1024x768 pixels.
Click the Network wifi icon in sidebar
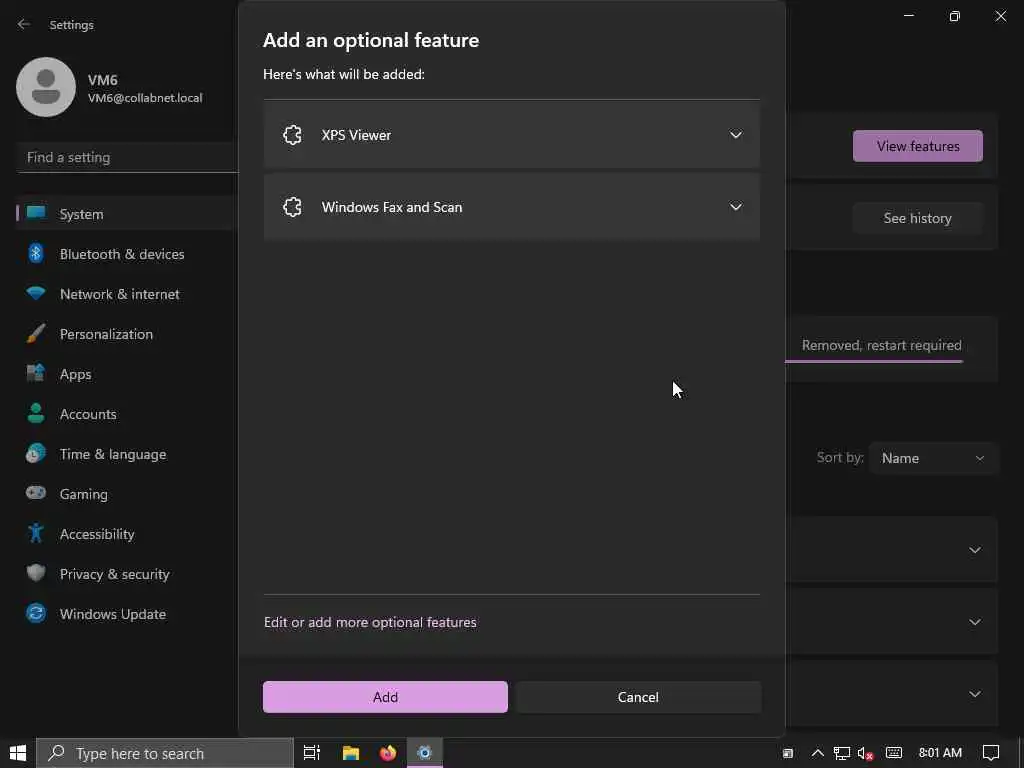[x=36, y=293]
